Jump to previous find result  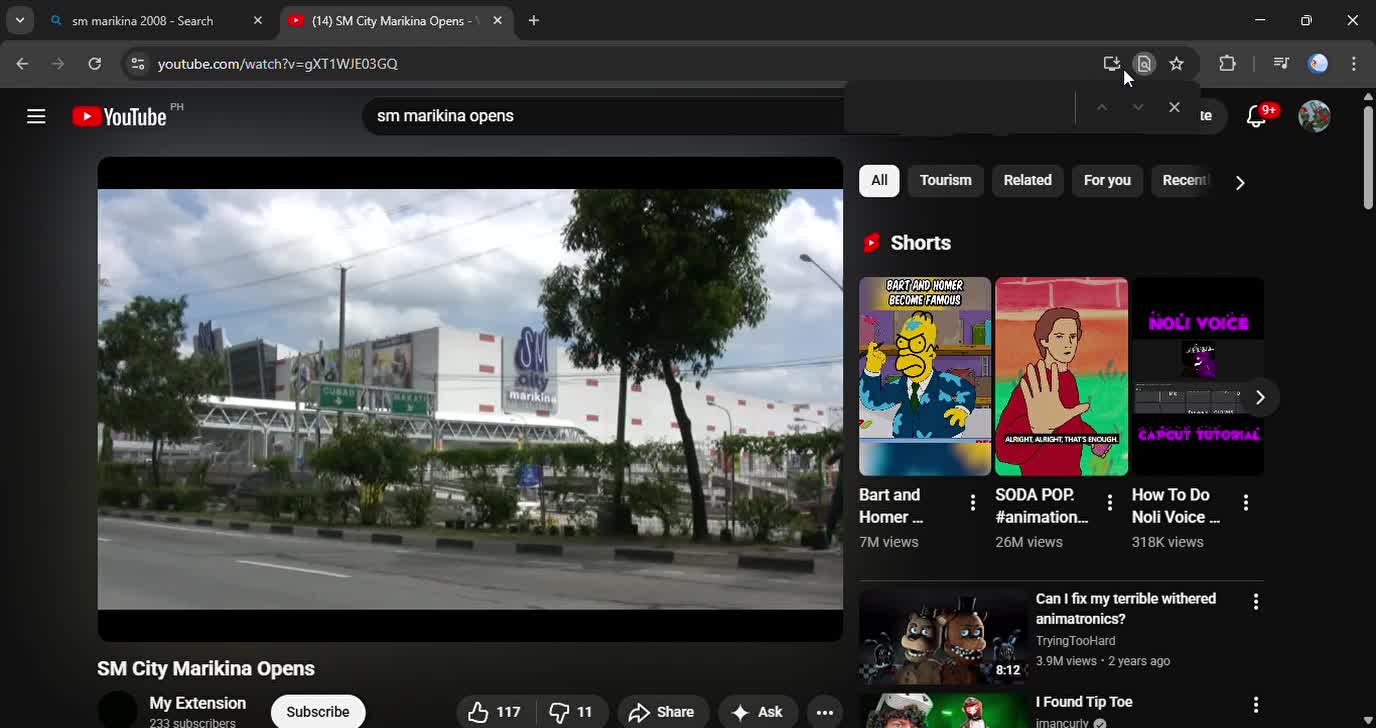point(1101,107)
